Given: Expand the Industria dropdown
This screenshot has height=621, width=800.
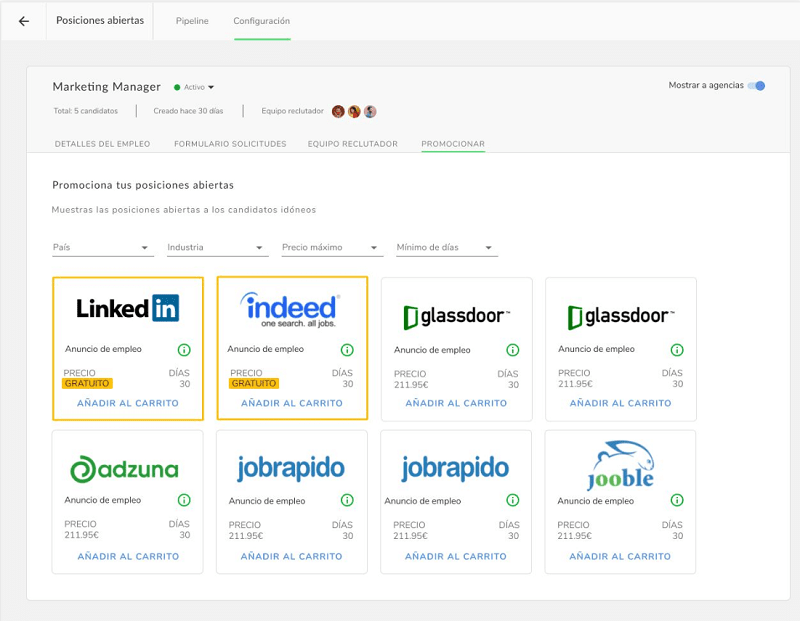Looking at the screenshot, I should point(216,247).
